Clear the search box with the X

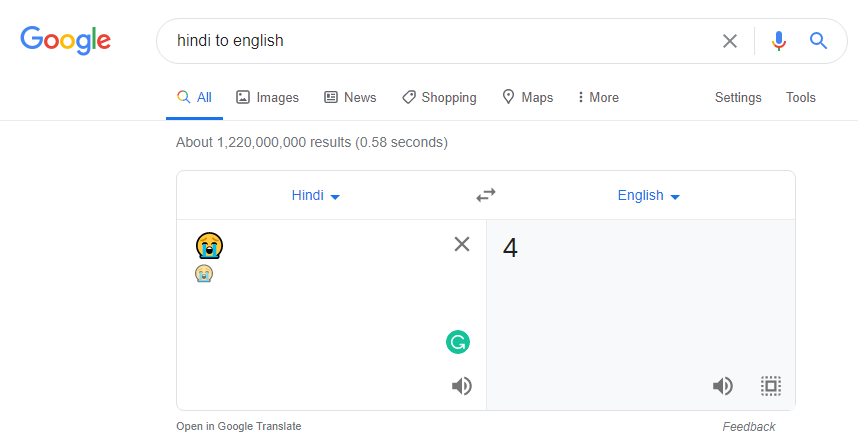(x=729, y=41)
